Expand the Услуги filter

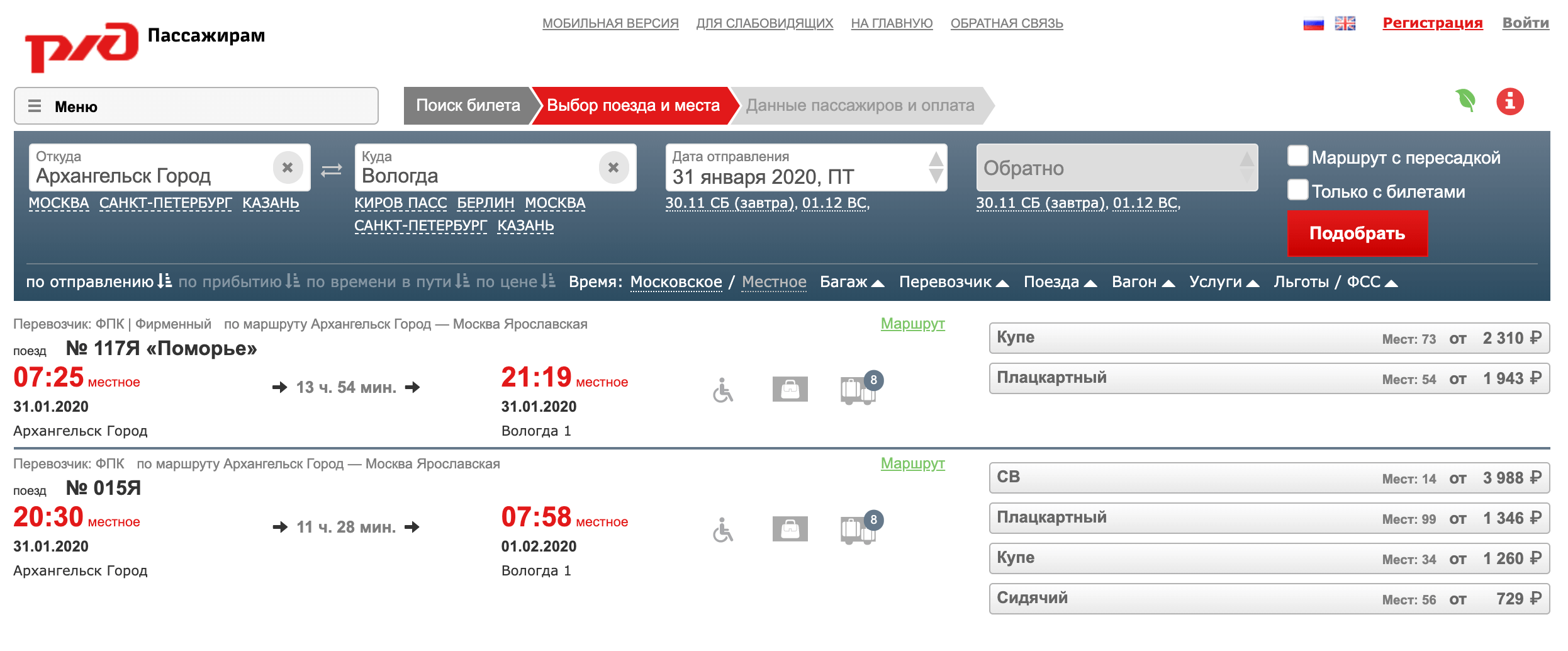tap(1224, 282)
